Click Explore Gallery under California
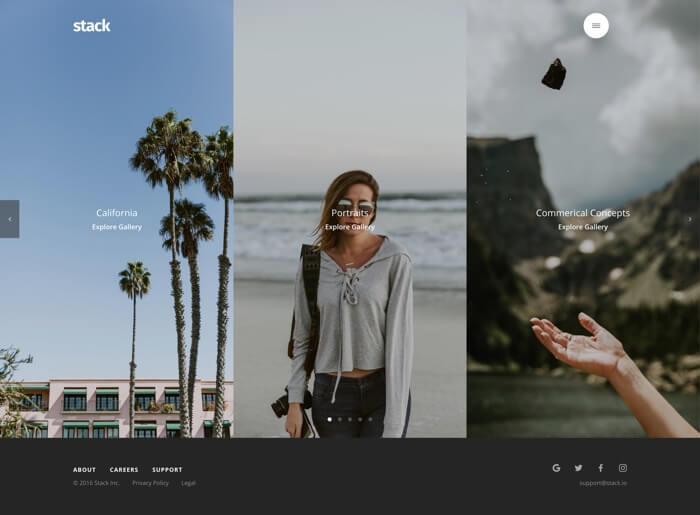This screenshot has height=515, width=700. (117, 227)
